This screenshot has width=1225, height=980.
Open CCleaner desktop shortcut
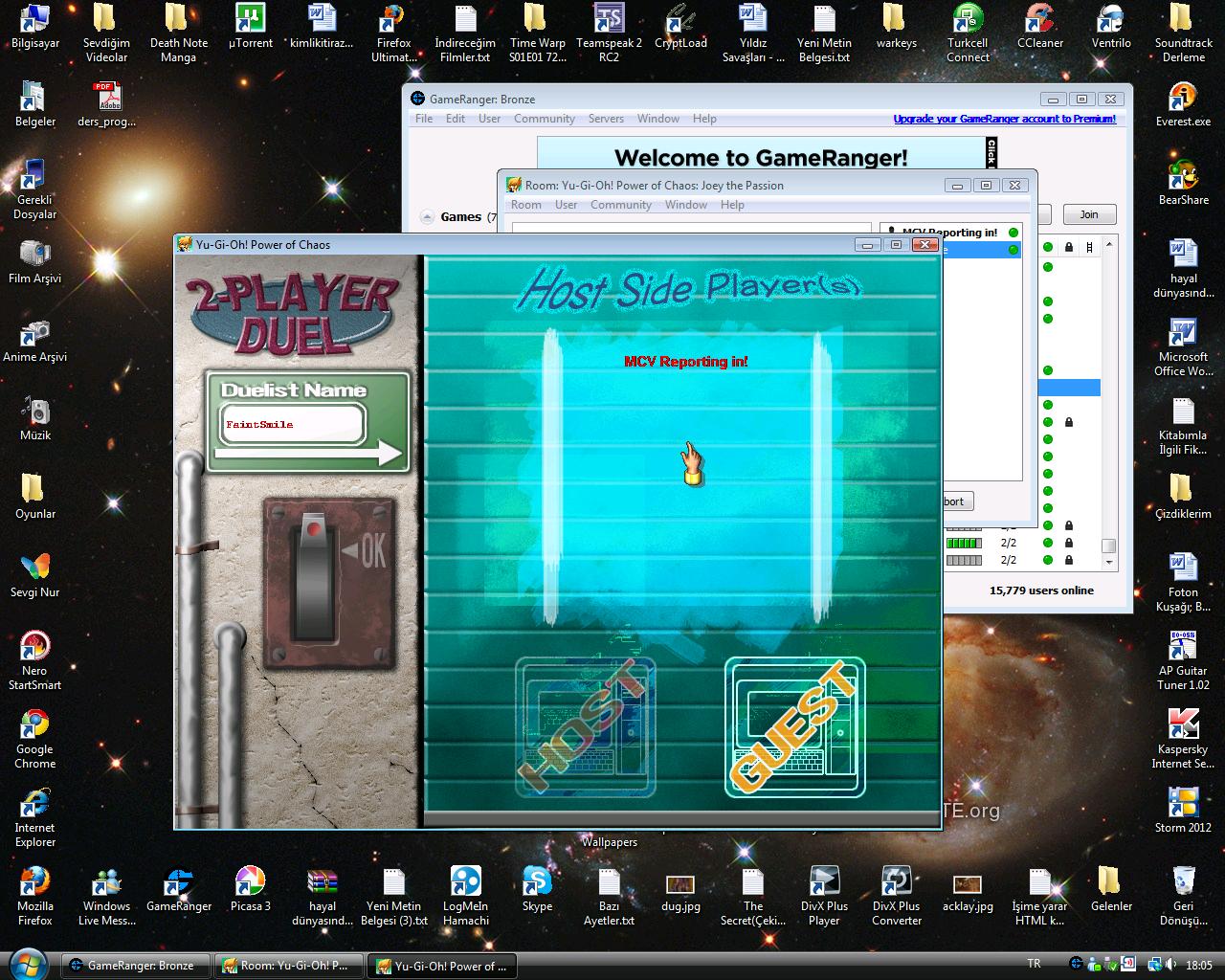coord(1040,27)
